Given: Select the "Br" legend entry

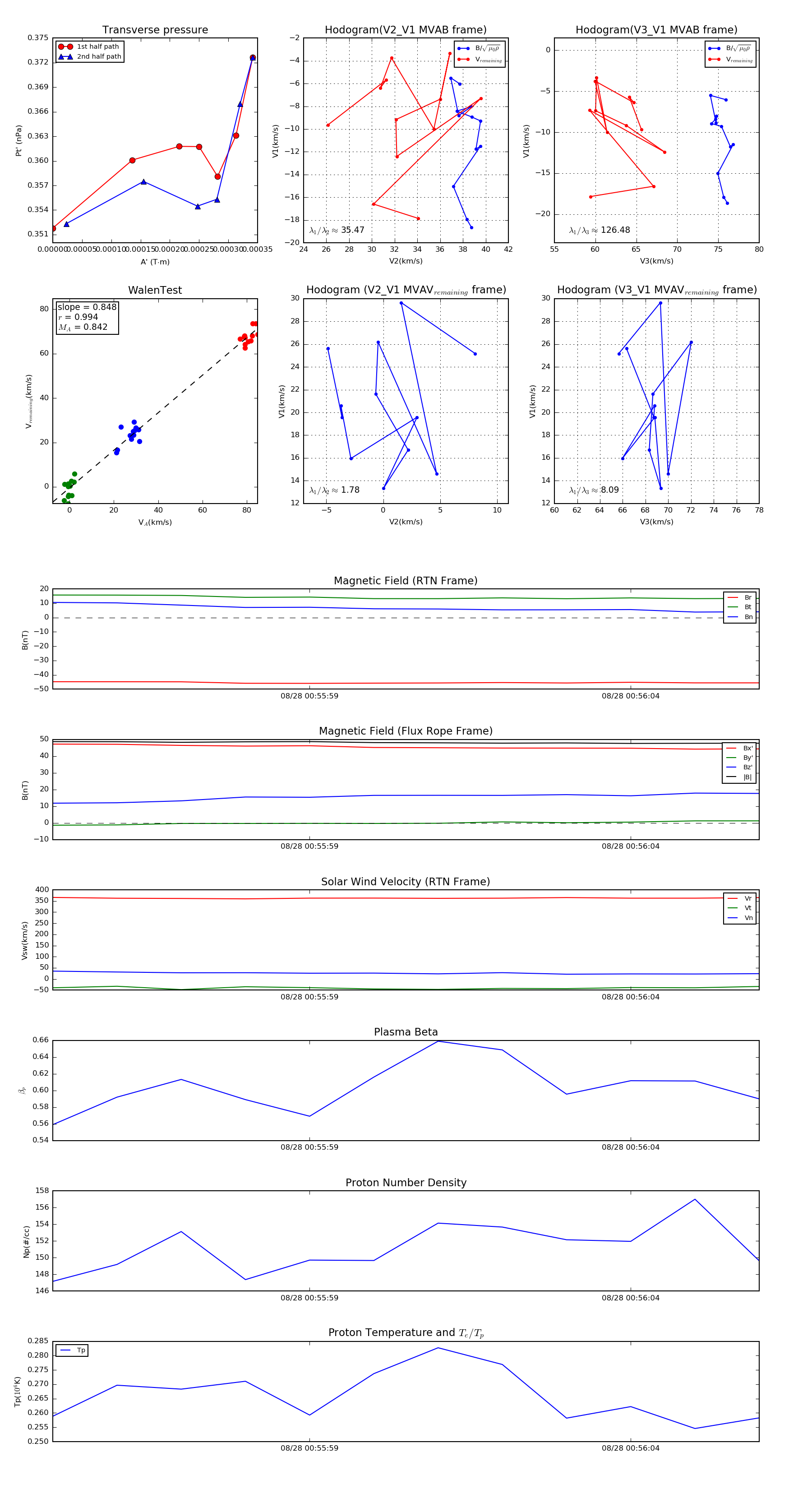Looking at the screenshot, I should coord(740,598).
